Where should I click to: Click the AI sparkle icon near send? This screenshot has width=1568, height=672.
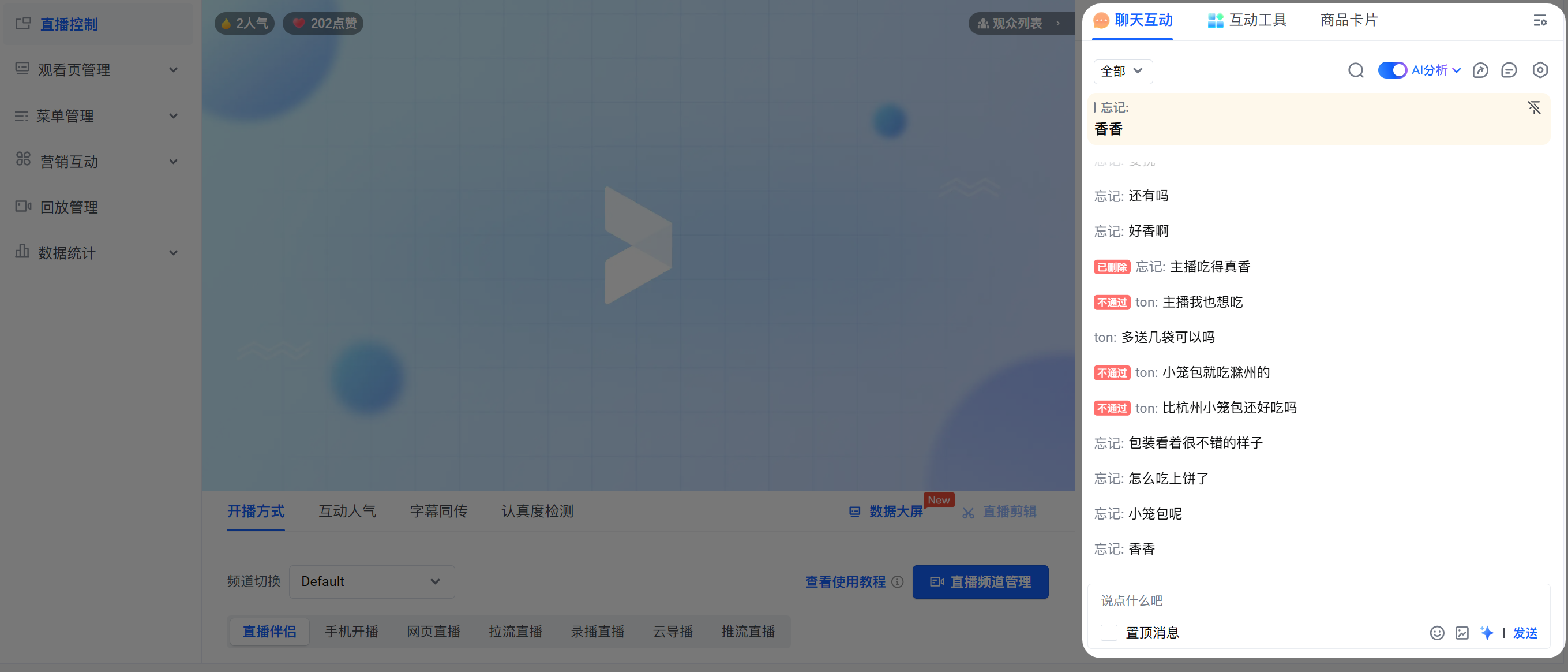click(1487, 632)
